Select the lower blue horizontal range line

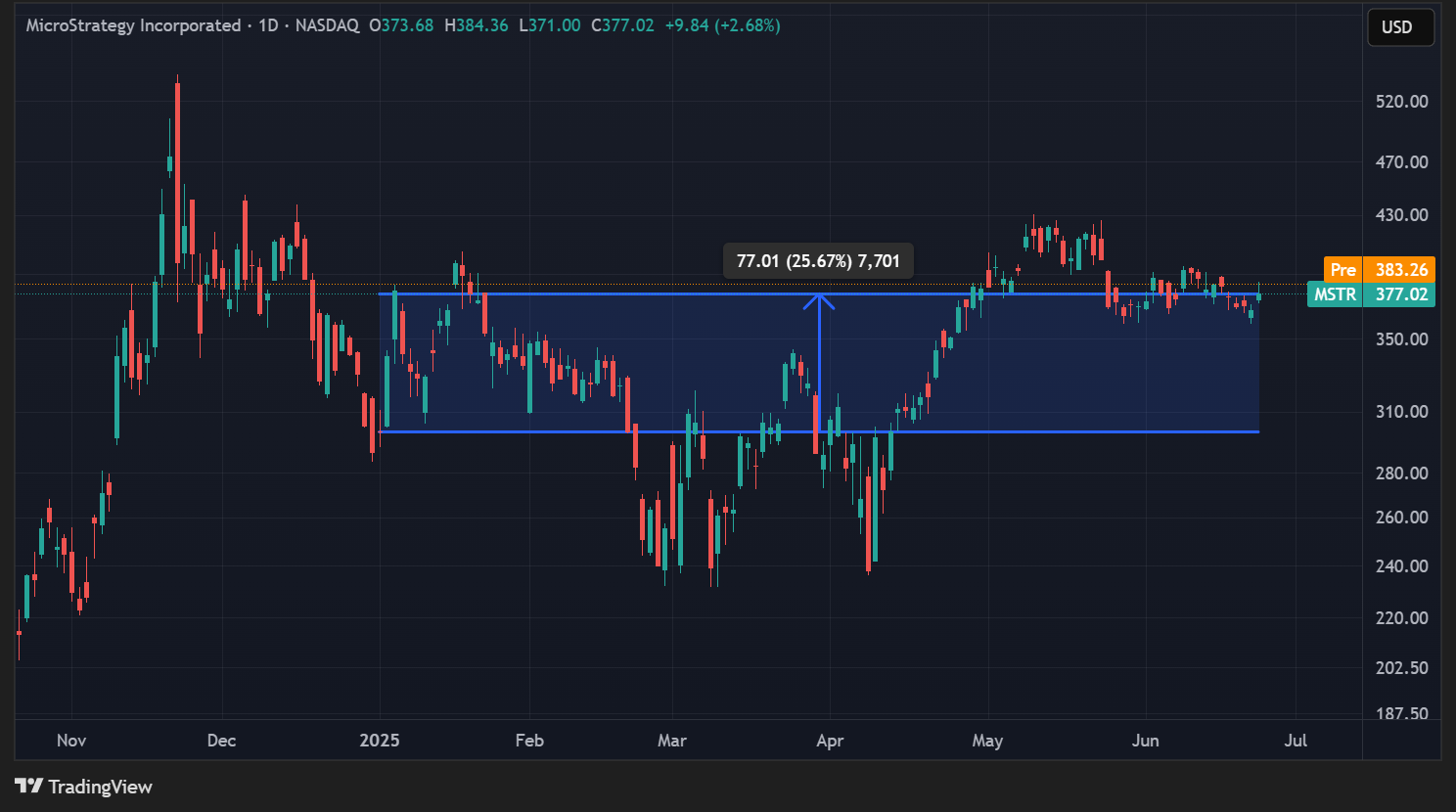(548, 431)
